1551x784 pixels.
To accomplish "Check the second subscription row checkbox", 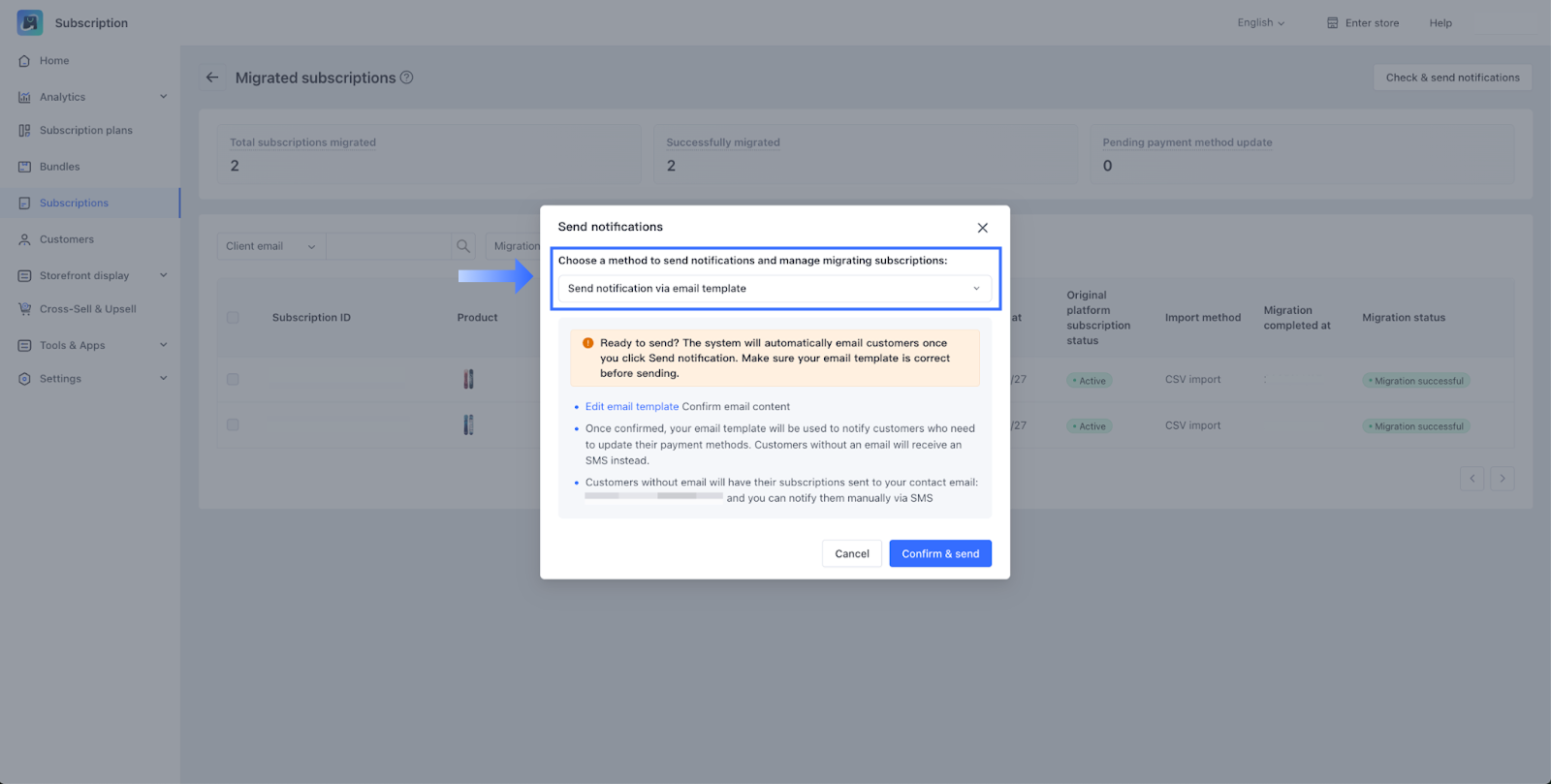I will 233,425.
